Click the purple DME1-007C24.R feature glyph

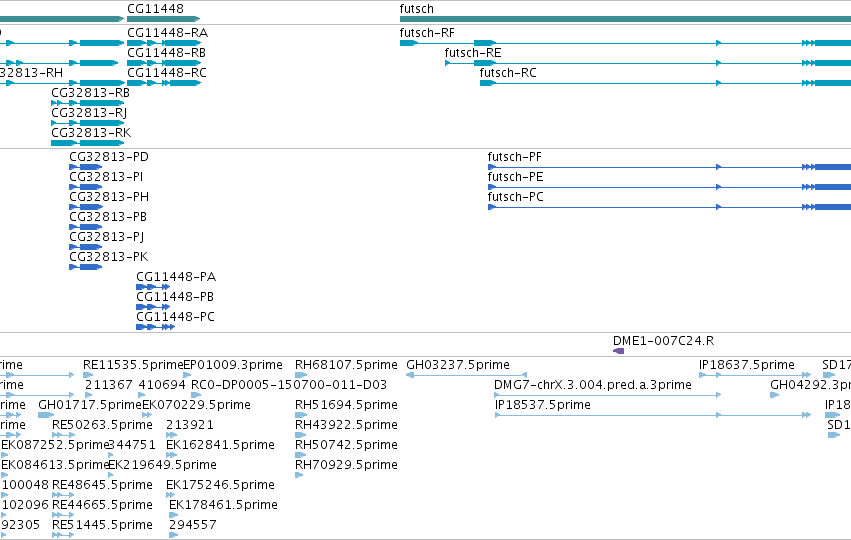tap(618, 351)
